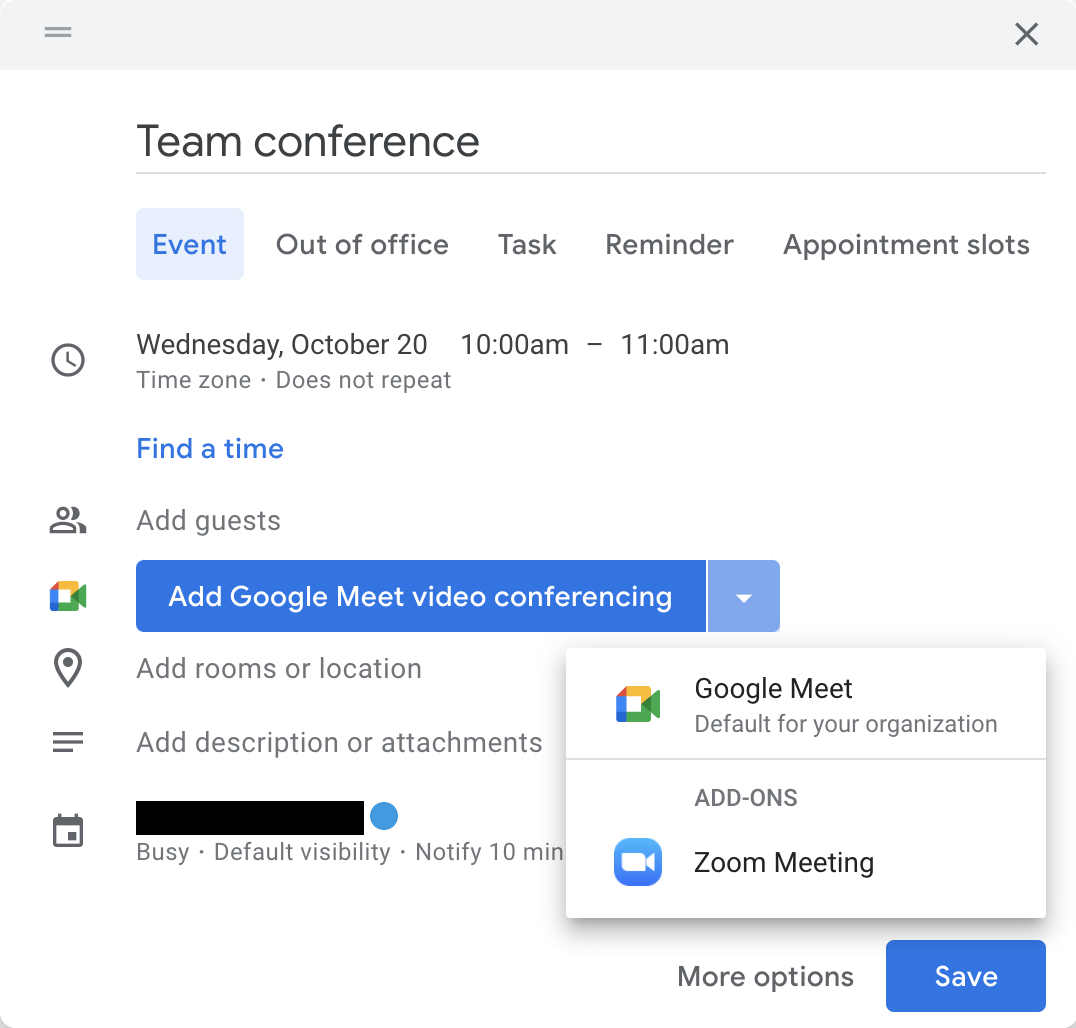
Task: Click the Add guests field
Action: point(209,520)
